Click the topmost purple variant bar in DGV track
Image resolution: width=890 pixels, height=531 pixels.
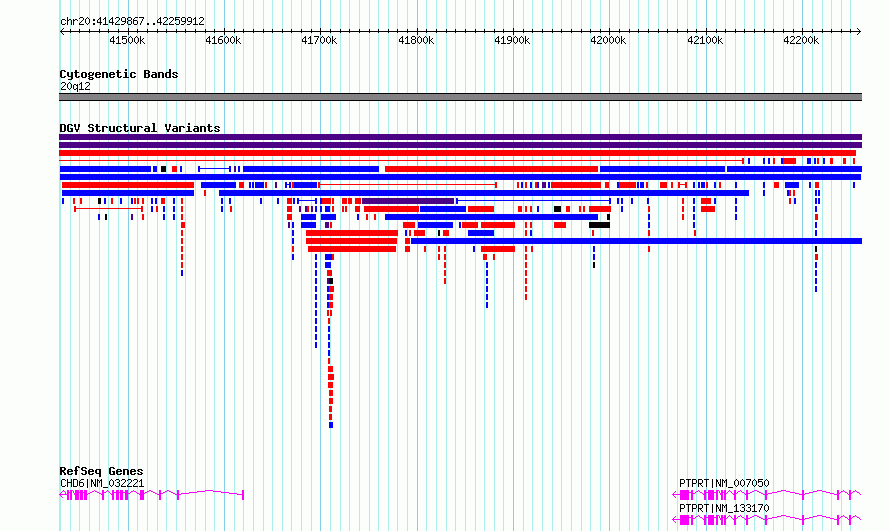[460, 137]
